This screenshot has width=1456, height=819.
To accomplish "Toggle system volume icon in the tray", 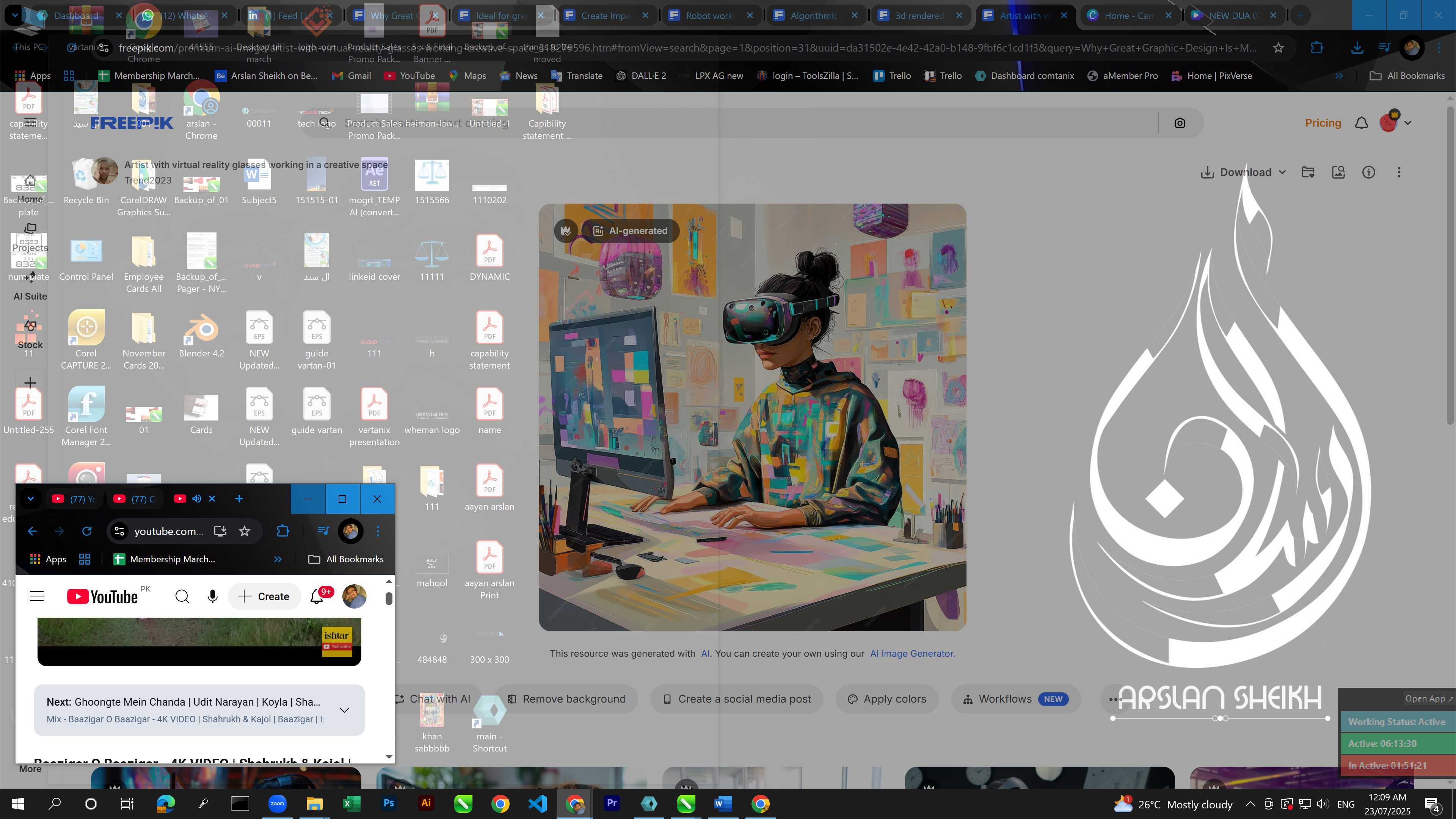I will click(1322, 804).
